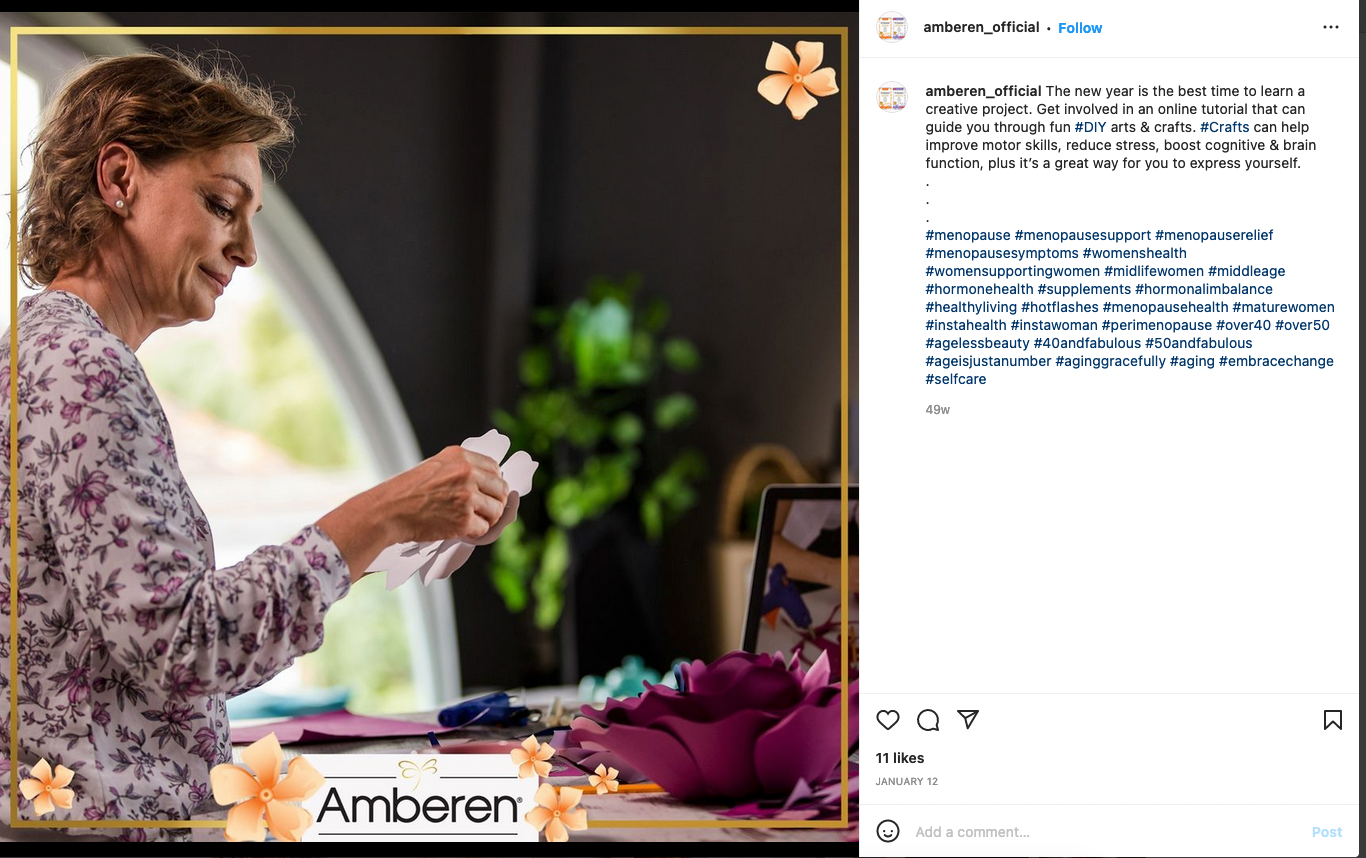
Task: Open amberen_official username in header
Action: click(x=981, y=27)
